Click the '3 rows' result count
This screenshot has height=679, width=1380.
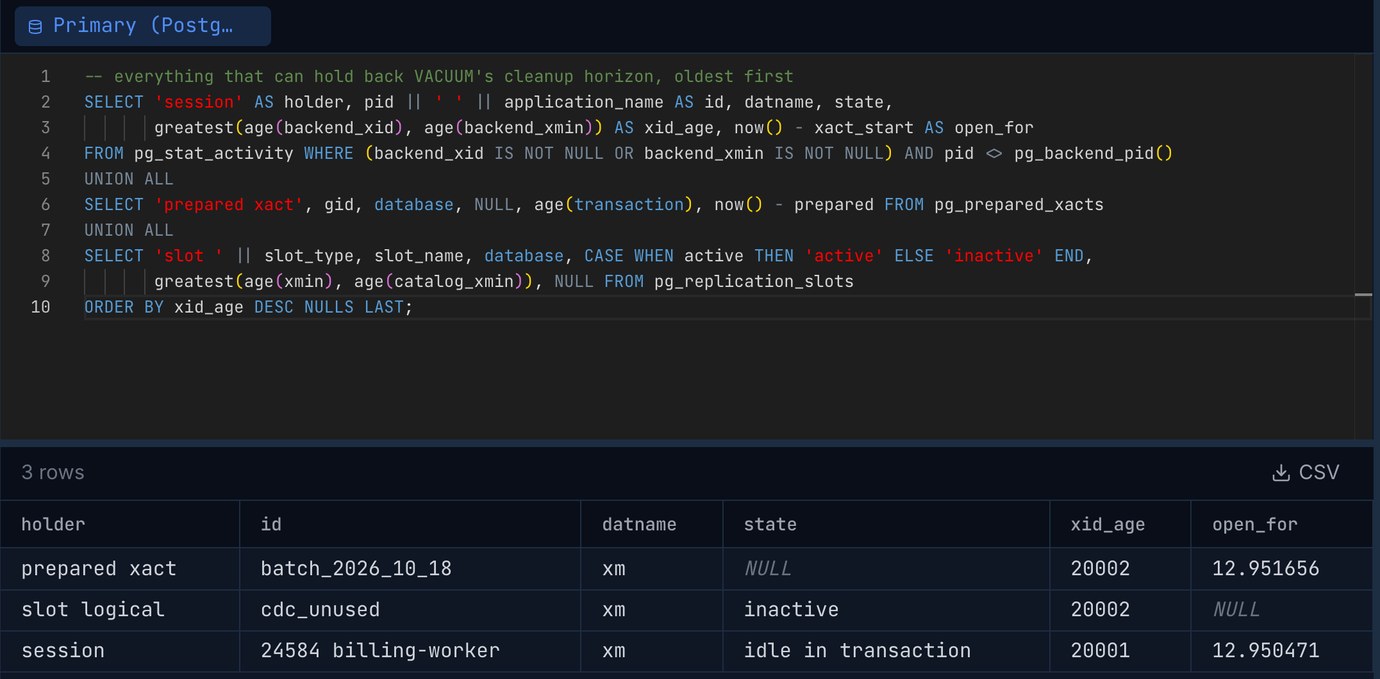coord(53,472)
